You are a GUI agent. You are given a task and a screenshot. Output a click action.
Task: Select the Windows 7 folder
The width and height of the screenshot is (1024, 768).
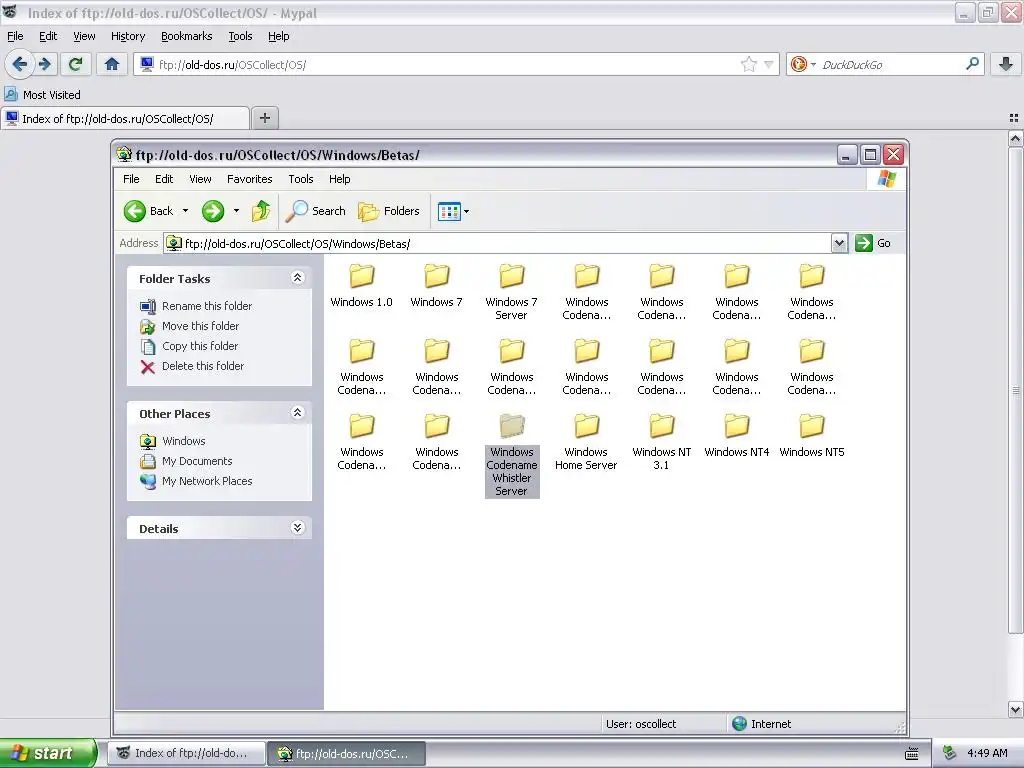point(436,286)
